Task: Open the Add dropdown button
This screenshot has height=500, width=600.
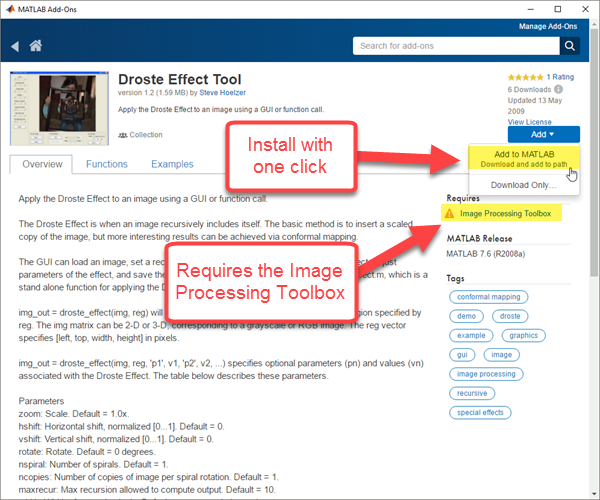Action: pos(543,133)
